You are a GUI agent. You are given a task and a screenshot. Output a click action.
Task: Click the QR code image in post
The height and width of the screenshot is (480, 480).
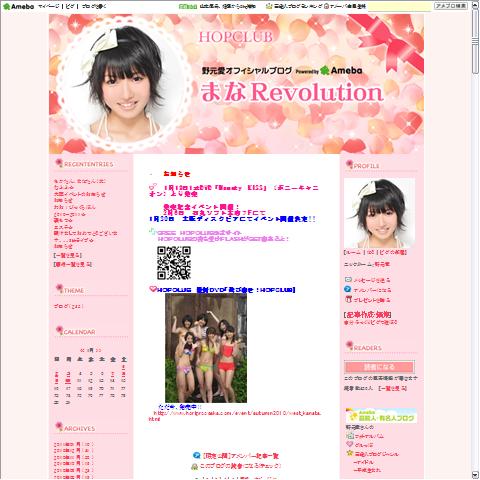(x=174, y=263)
